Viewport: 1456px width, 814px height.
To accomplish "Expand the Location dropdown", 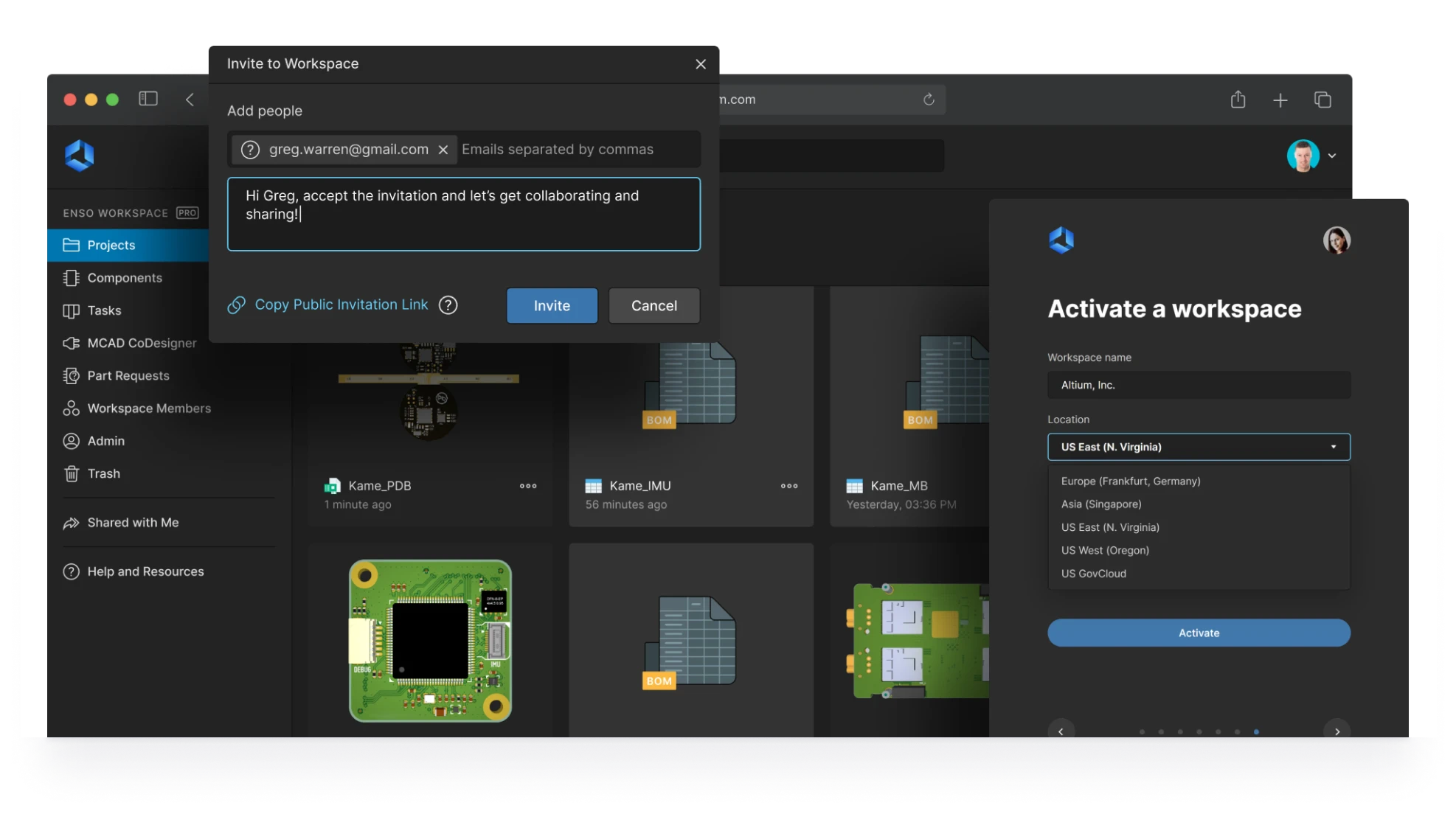I will coord(1199,447).
